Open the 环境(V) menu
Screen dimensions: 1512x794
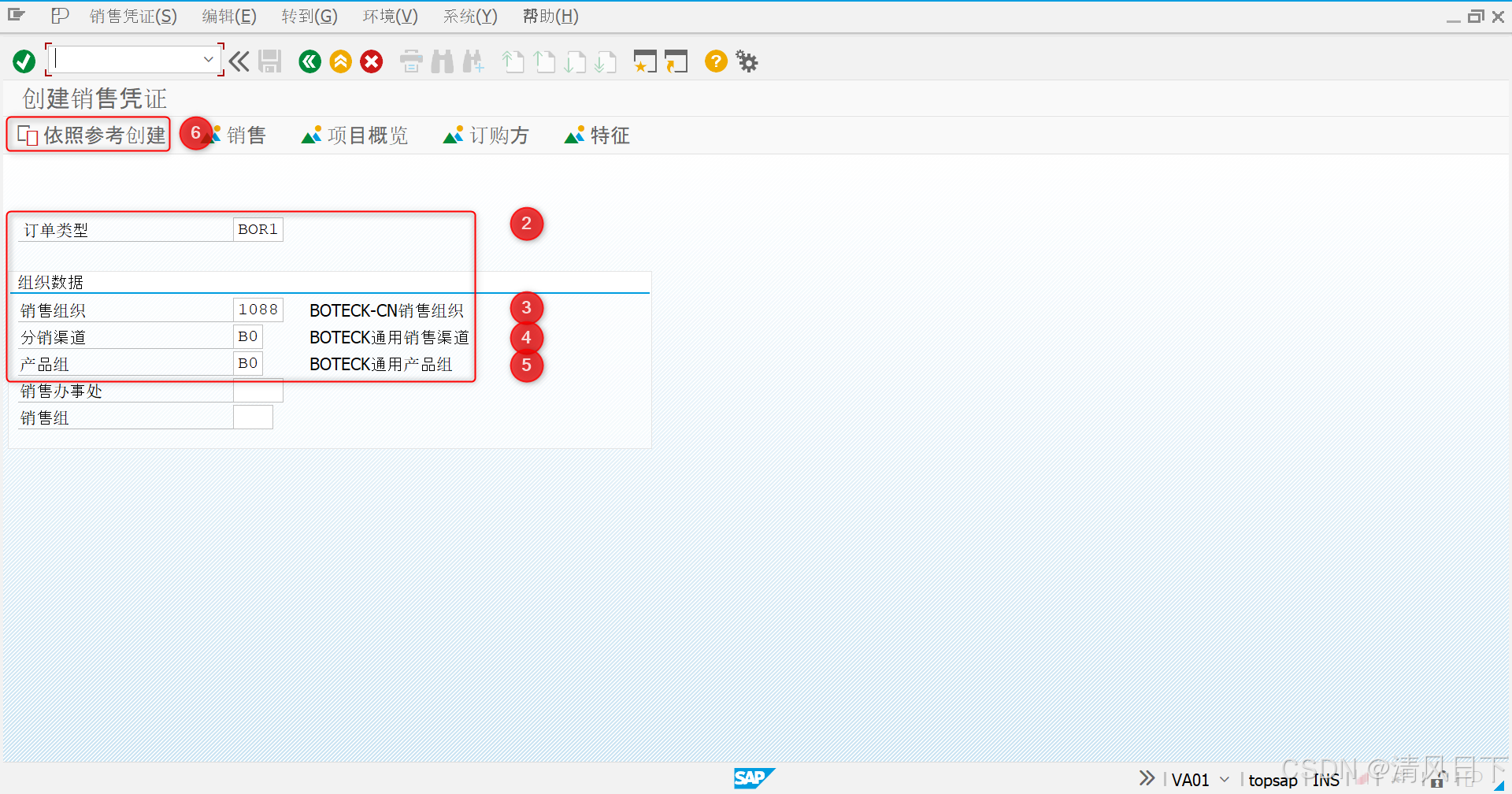[391, 17]
